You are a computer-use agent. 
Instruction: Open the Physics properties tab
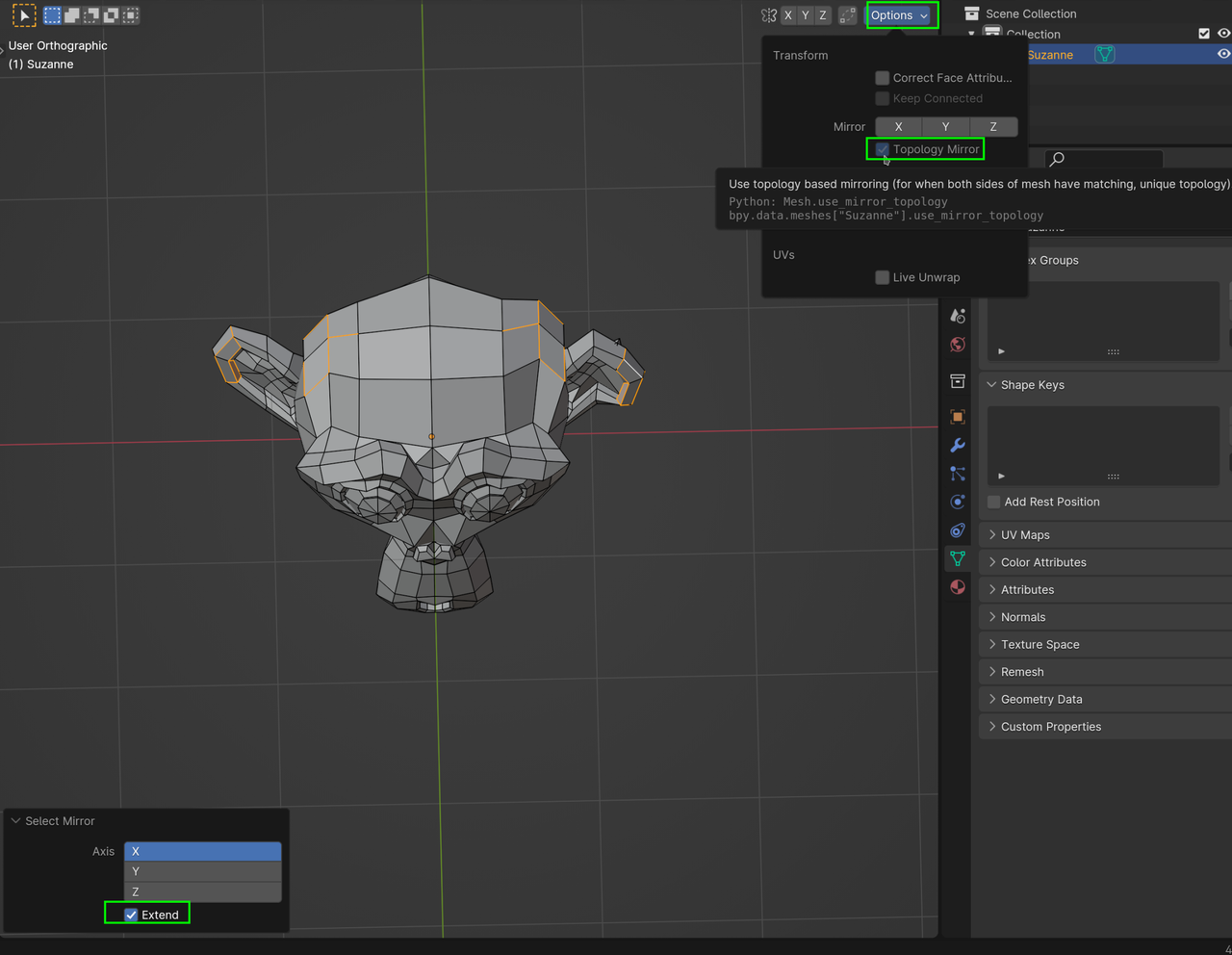coord(957,502)
